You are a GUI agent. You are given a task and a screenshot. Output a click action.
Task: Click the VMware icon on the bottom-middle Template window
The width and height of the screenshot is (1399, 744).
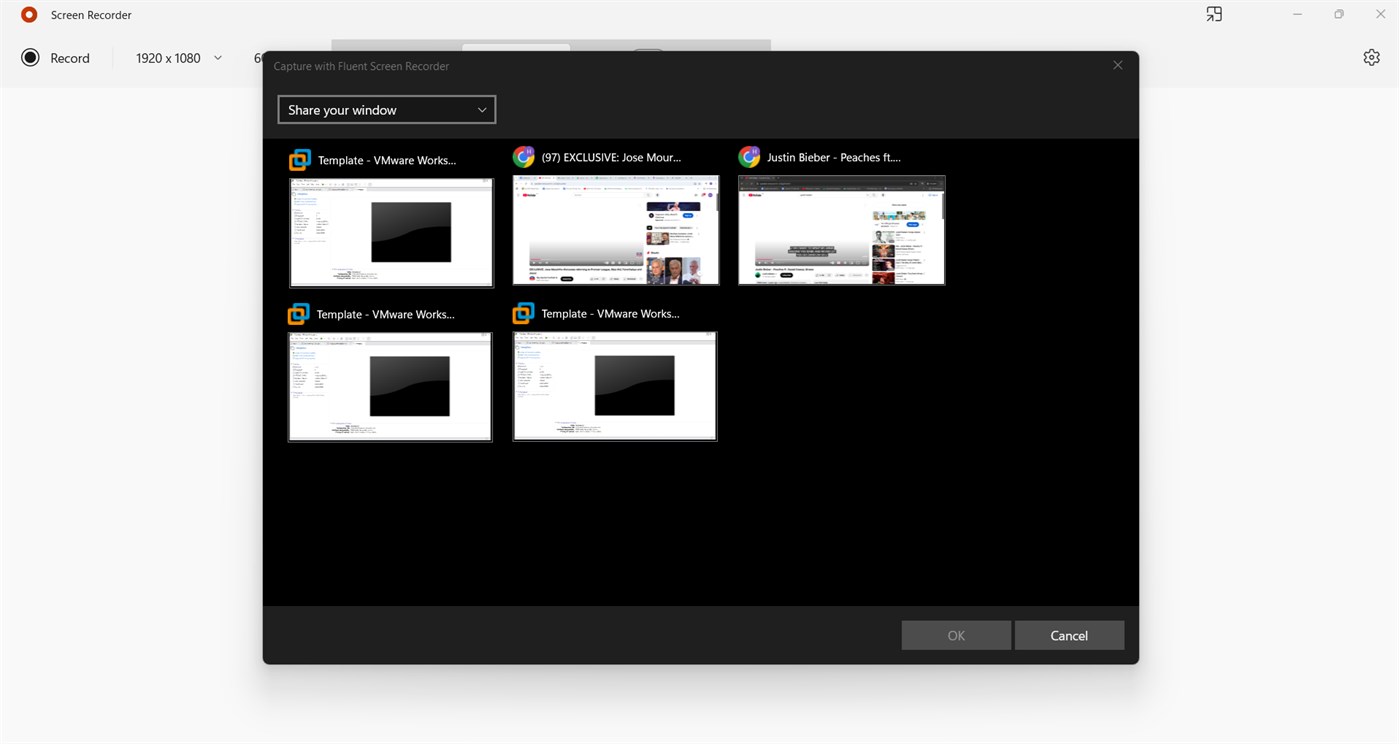tap(523, 313)
